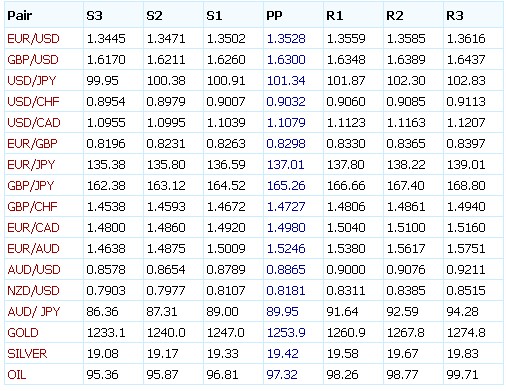This screenshot has width=506, height=391.
Task: Click the USD/CHF pair label
Action: [x=33, y=102]
